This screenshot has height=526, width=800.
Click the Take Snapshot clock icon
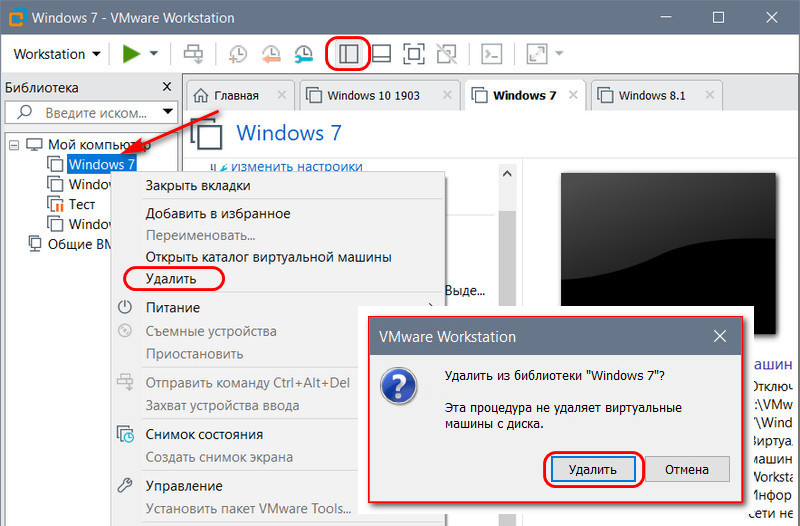point(238,53)
